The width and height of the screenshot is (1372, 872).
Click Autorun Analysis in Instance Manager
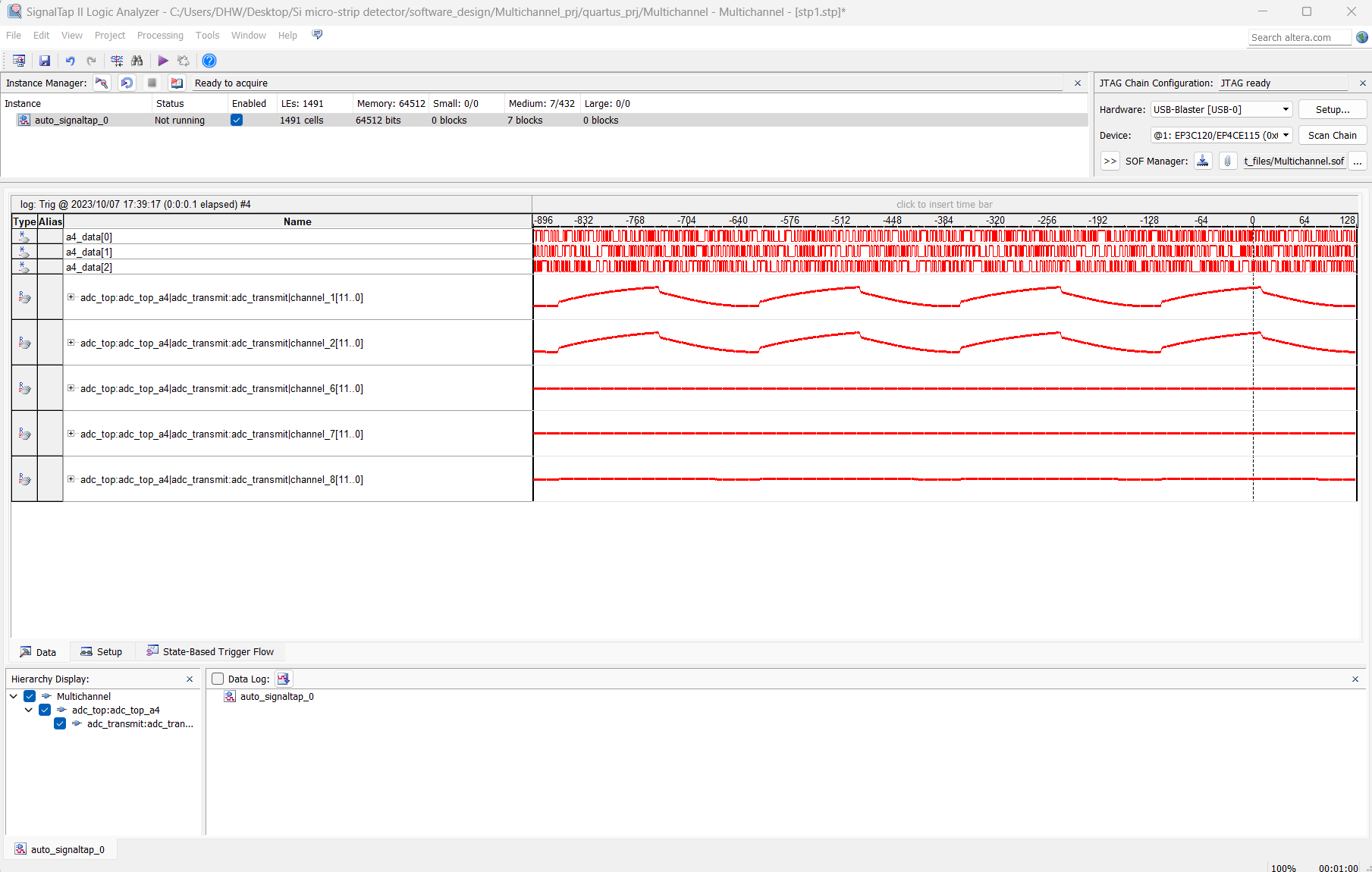[127, 83]
